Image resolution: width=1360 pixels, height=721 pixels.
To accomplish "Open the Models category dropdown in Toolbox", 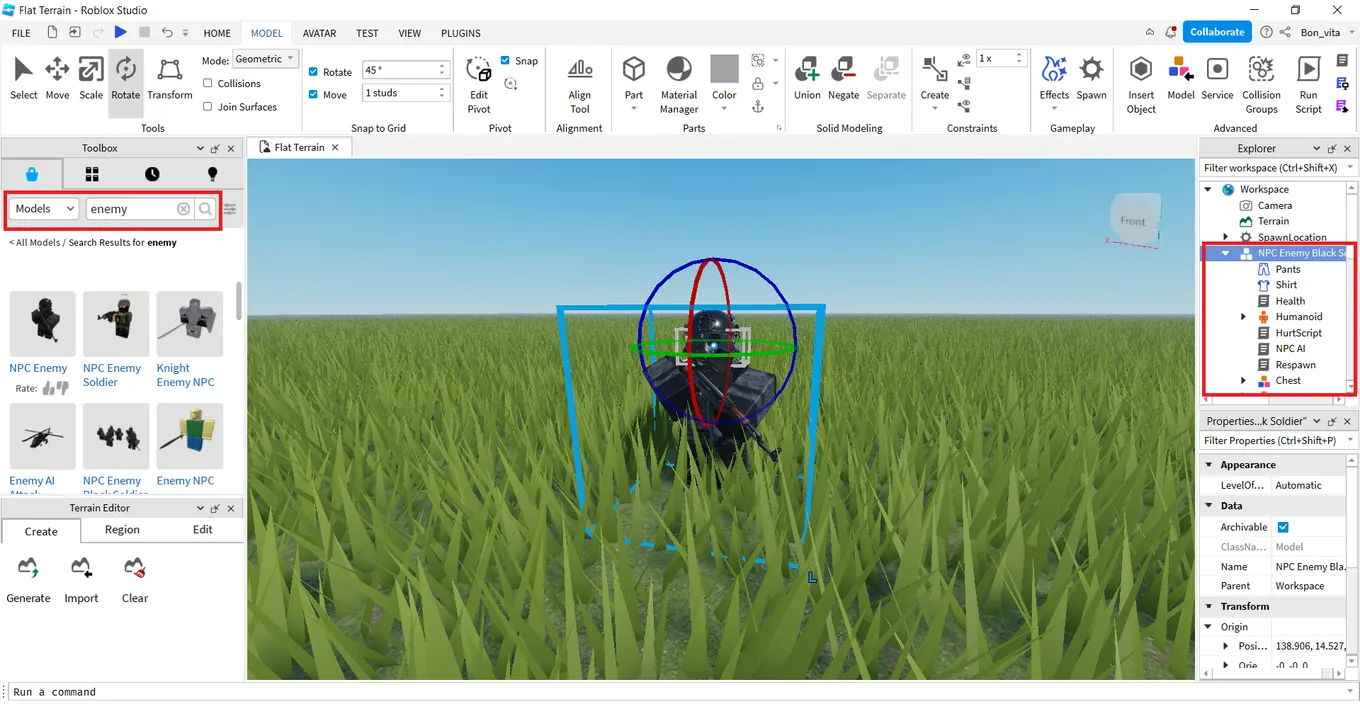I will [44, 209].
